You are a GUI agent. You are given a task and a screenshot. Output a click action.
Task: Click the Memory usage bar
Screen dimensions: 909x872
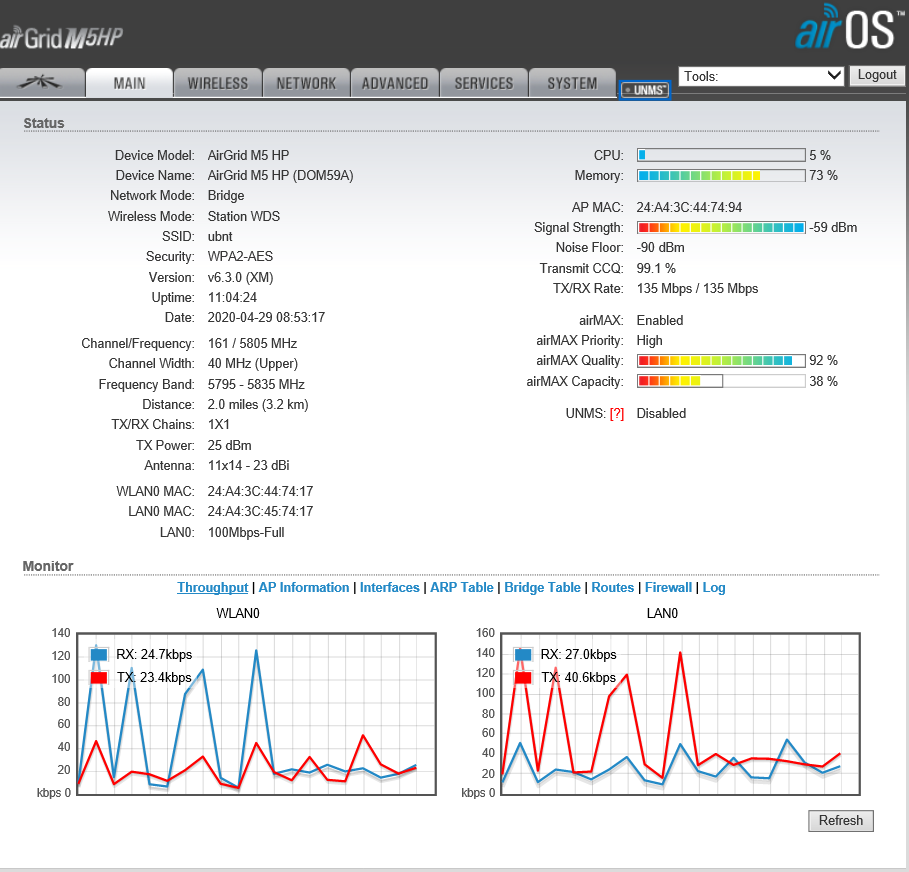coord(721,175)
